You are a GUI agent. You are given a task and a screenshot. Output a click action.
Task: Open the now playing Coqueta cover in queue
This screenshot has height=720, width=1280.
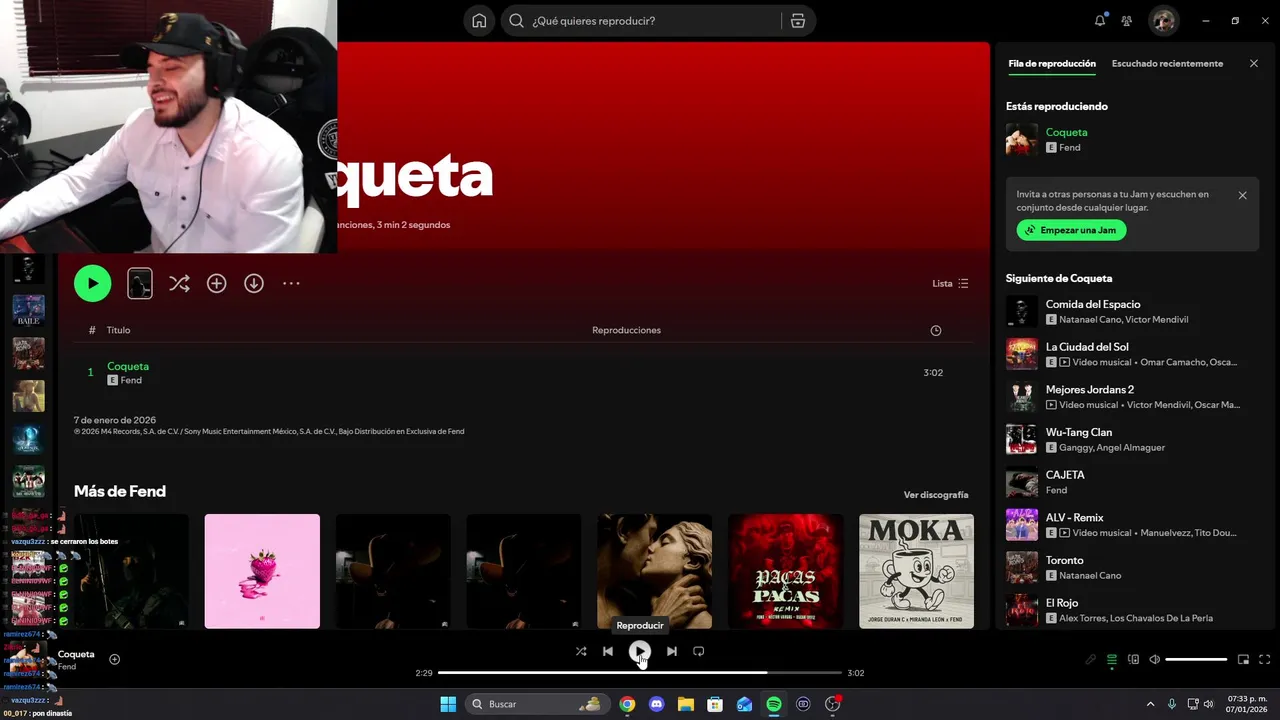tap(1022, 139)
